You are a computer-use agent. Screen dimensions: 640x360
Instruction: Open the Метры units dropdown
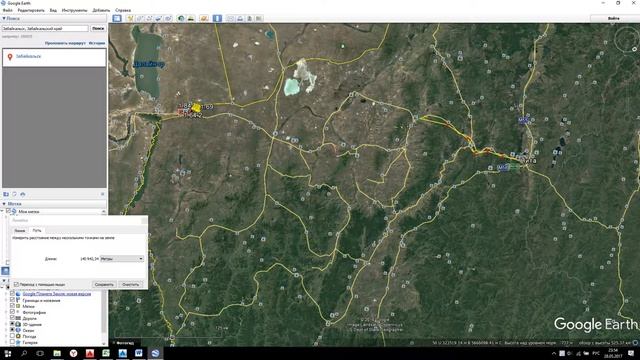122,259
